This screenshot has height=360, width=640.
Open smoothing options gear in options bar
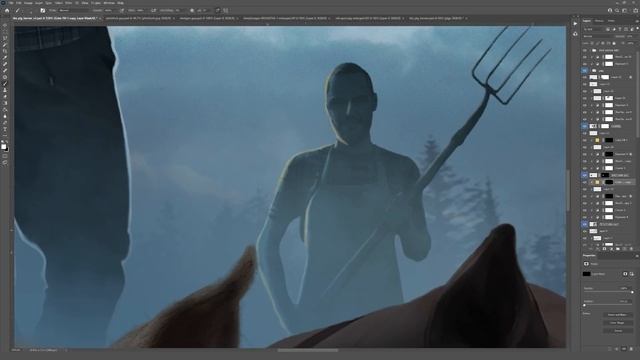pyautogui.click(x=192, y=10)
